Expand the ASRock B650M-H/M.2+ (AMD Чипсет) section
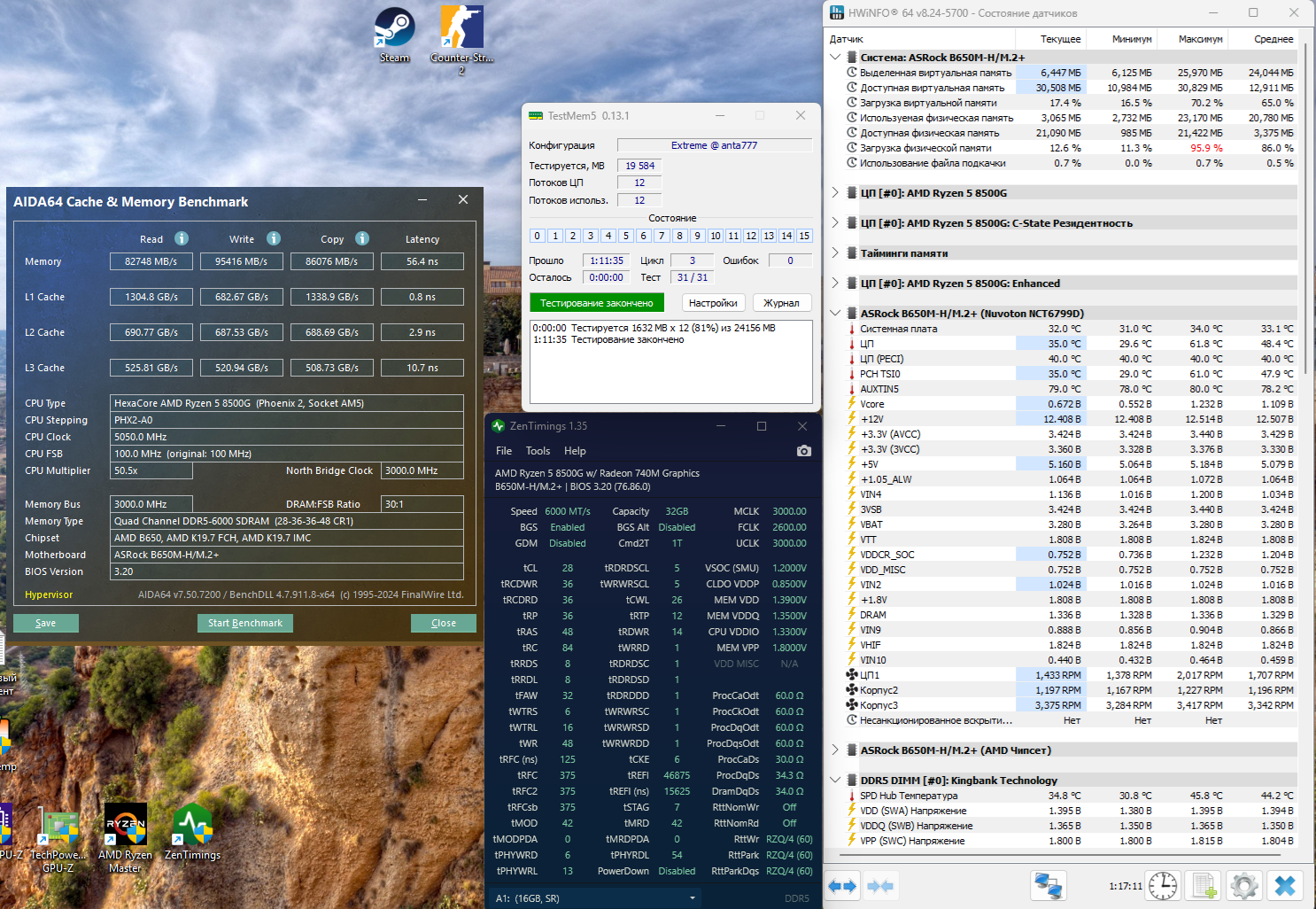 pyautogui.click(x=835, y=750)
